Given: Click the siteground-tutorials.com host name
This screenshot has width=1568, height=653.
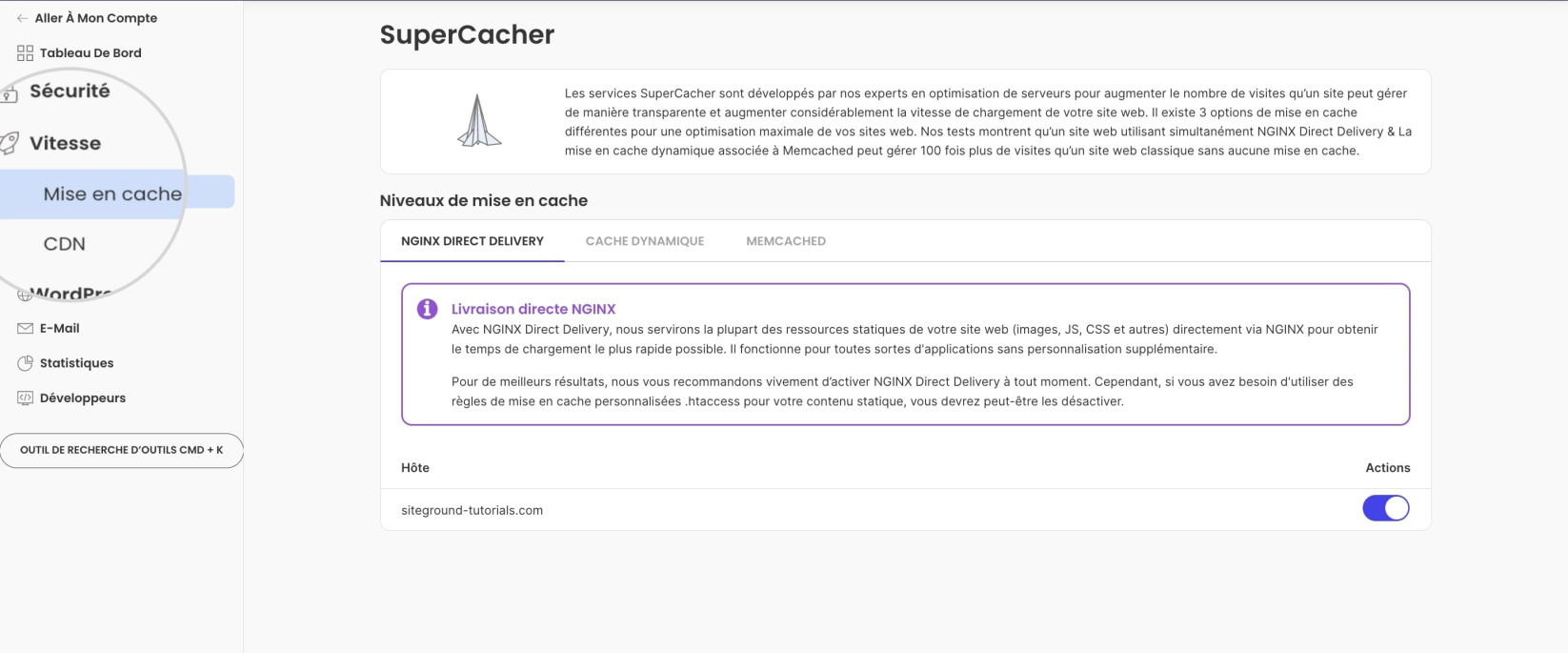Looking at the screenshot, I should pos(472,510).
